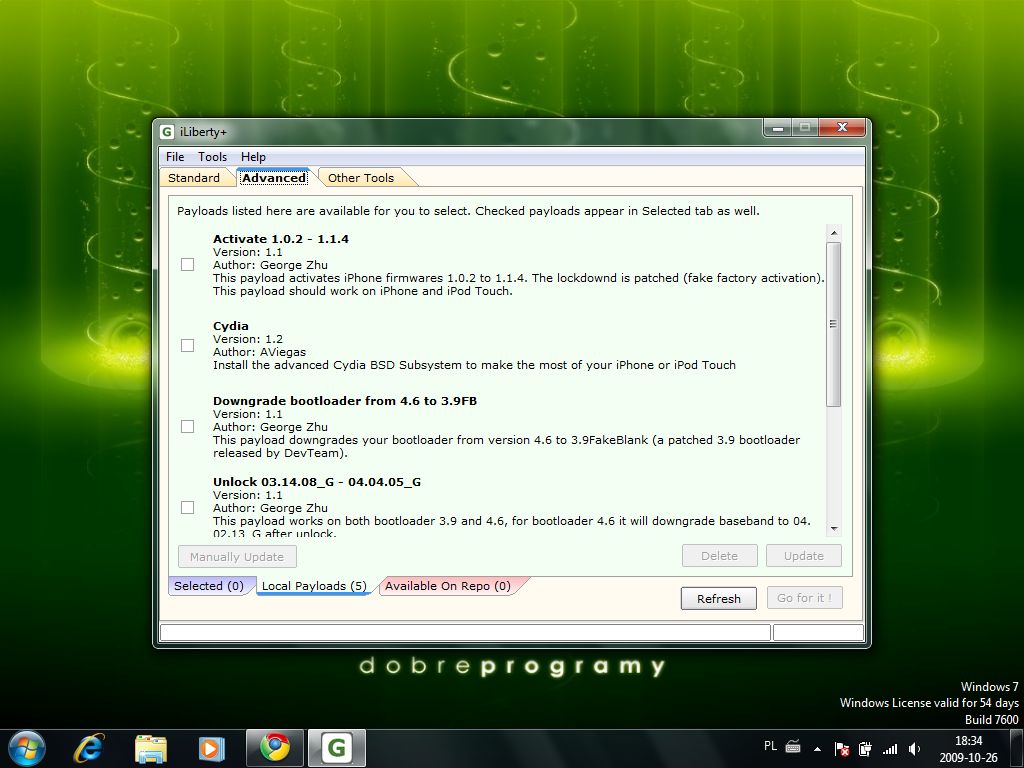
Task: Check Downgrade bootloader payload checkbox
Action: 187,426
